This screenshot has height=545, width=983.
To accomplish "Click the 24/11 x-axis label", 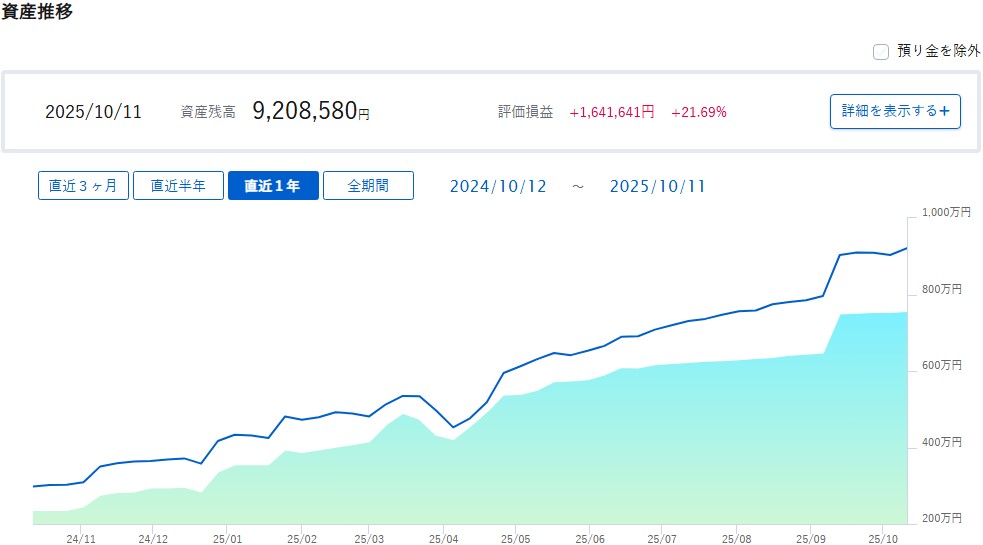I will click(81, 536).
